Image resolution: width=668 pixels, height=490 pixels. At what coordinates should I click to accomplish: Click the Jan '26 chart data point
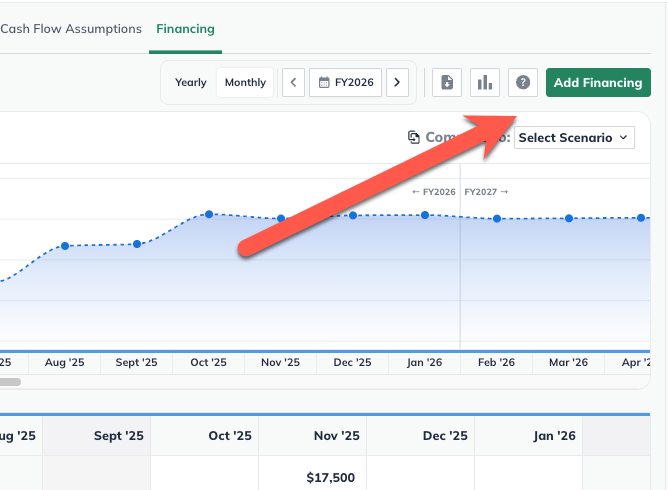(x=425, y=215)
